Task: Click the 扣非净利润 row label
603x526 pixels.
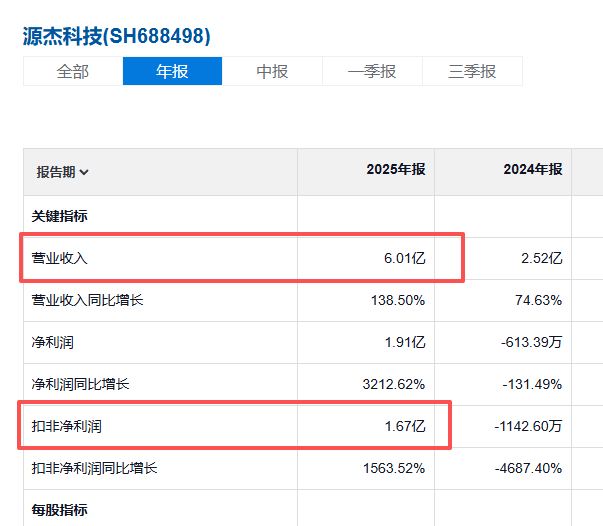Action: pyautogui.click(x=67, y=426)
